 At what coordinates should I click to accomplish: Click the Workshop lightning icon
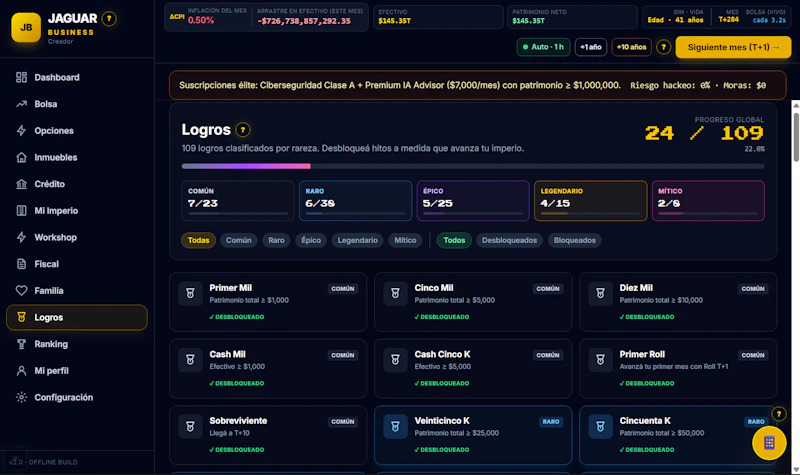pos(21,237)
